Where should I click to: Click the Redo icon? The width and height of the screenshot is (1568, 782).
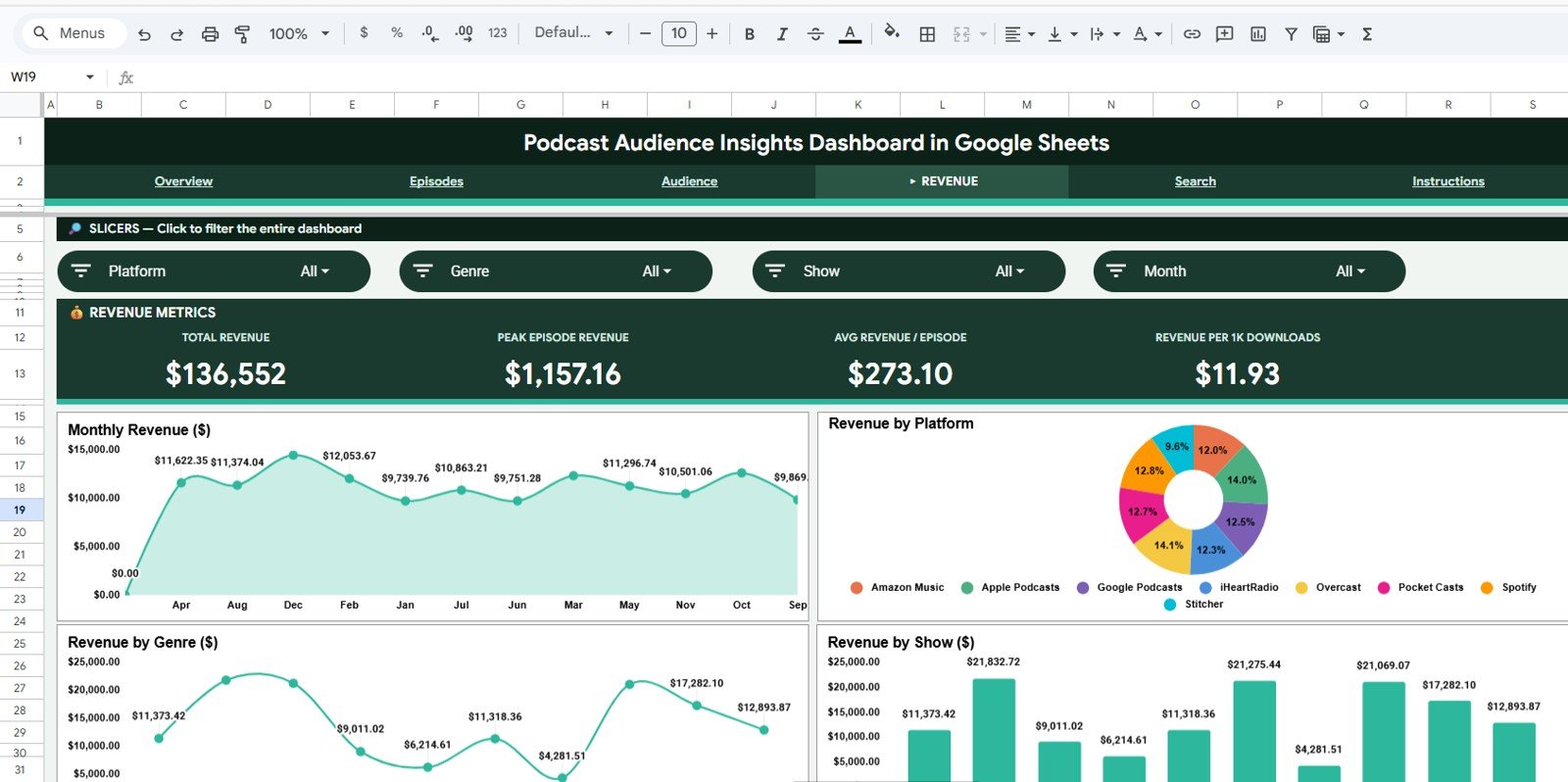(x=176, y=33)
